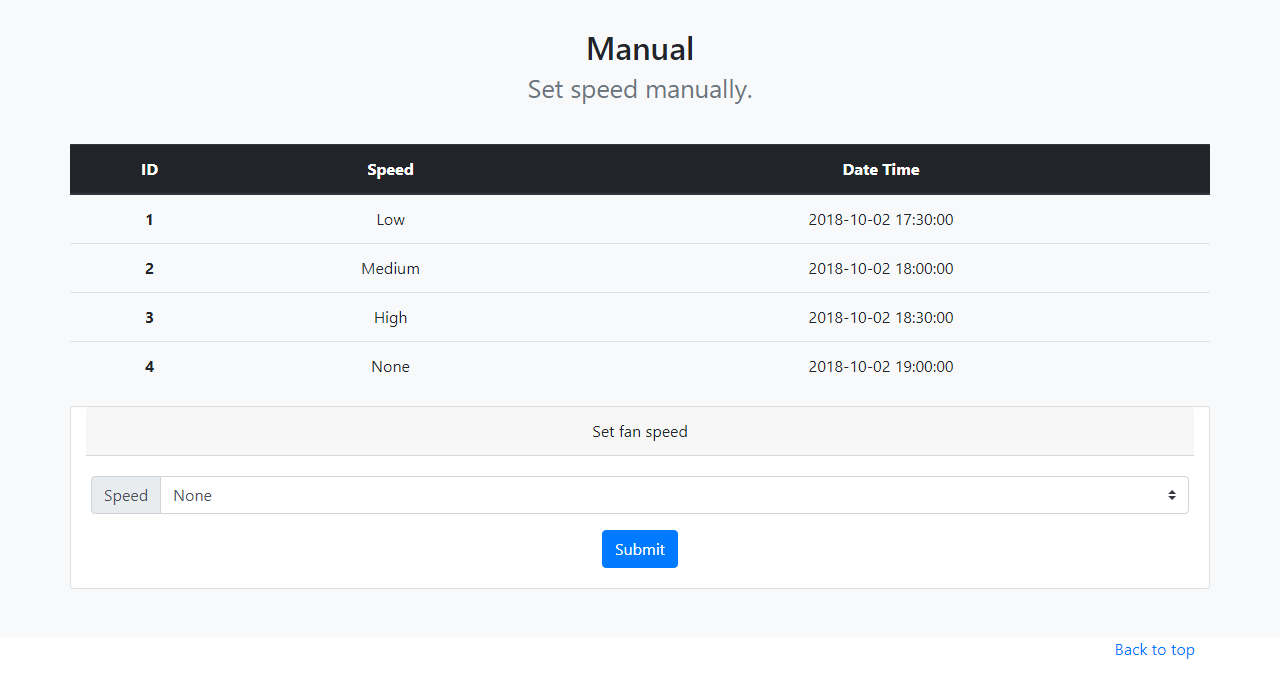The height and width of the screenshot is (677, 1280).
Task: Select date 2018-10-02 19:00:00
Action: [881, 366]
